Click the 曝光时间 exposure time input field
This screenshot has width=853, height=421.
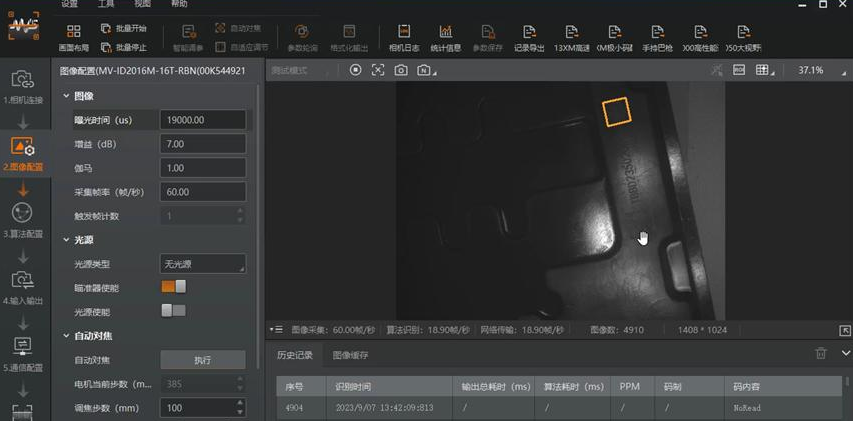click(203, 120)
